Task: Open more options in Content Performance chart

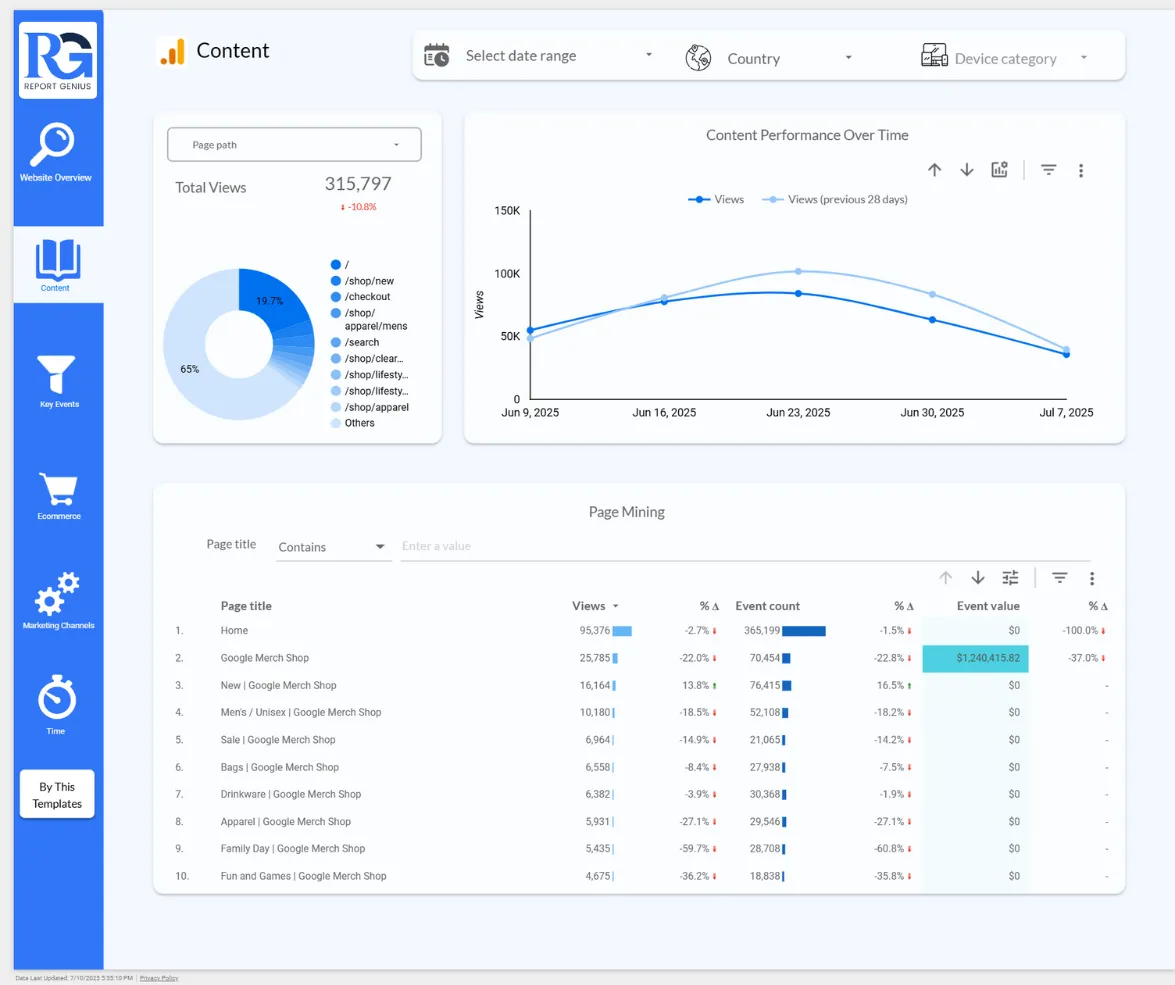Action: click(1081, 171)
